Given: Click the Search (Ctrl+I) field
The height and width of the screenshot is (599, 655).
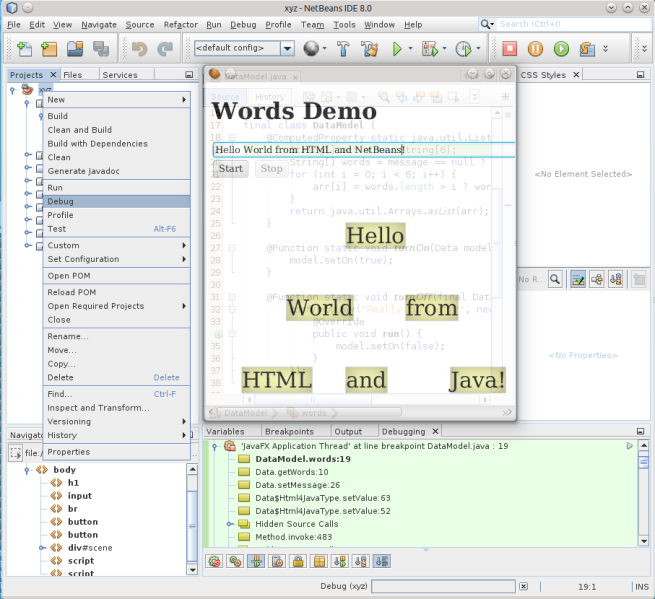Looking at the screenshot, I should (x=574, y=24).
